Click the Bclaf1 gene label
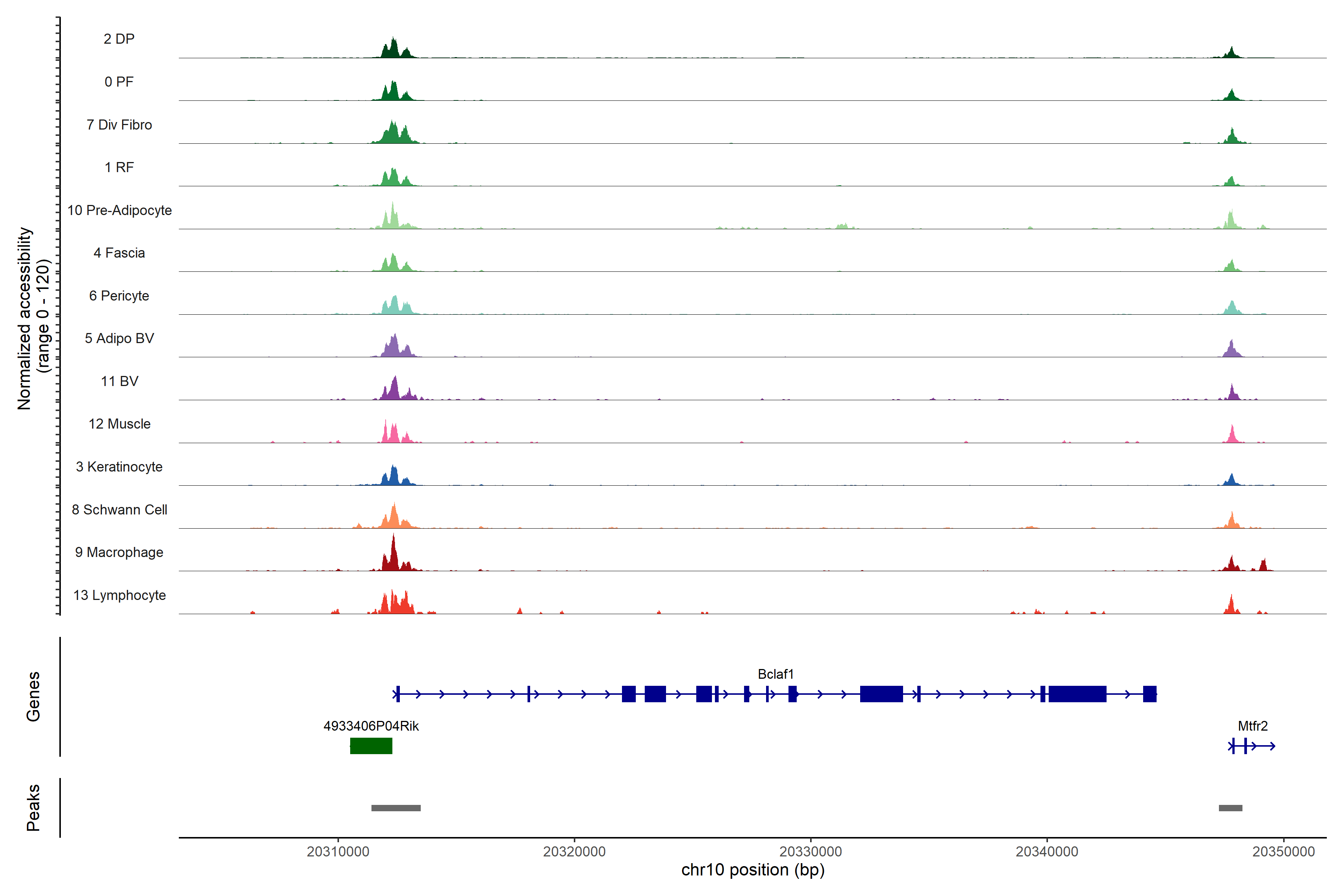 tap(775, 674)
